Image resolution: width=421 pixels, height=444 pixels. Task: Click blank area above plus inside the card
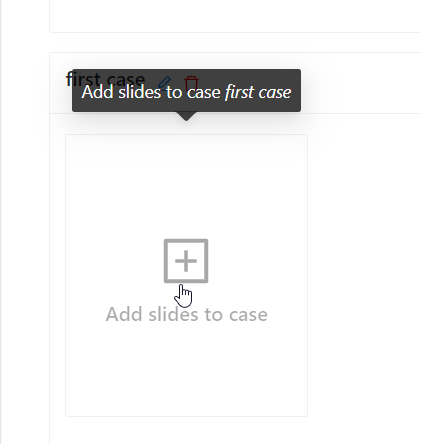186,187
